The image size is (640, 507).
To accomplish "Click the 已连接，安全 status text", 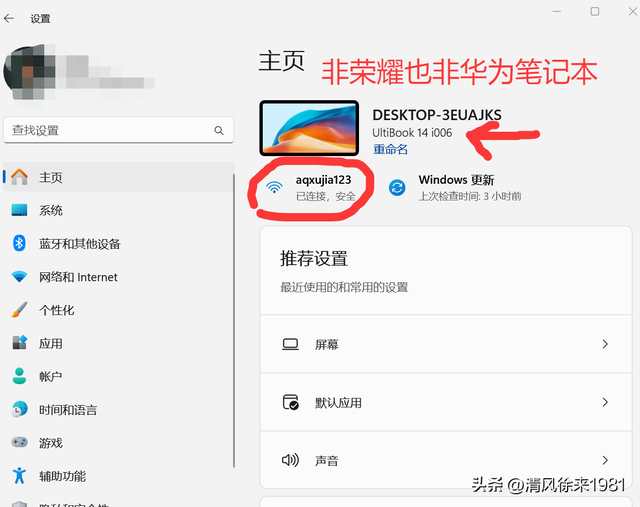I will click(x=326, y=196).
